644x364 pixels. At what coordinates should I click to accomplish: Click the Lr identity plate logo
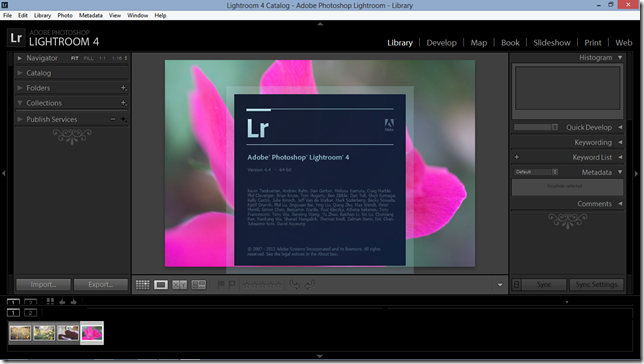coord(16,38)
